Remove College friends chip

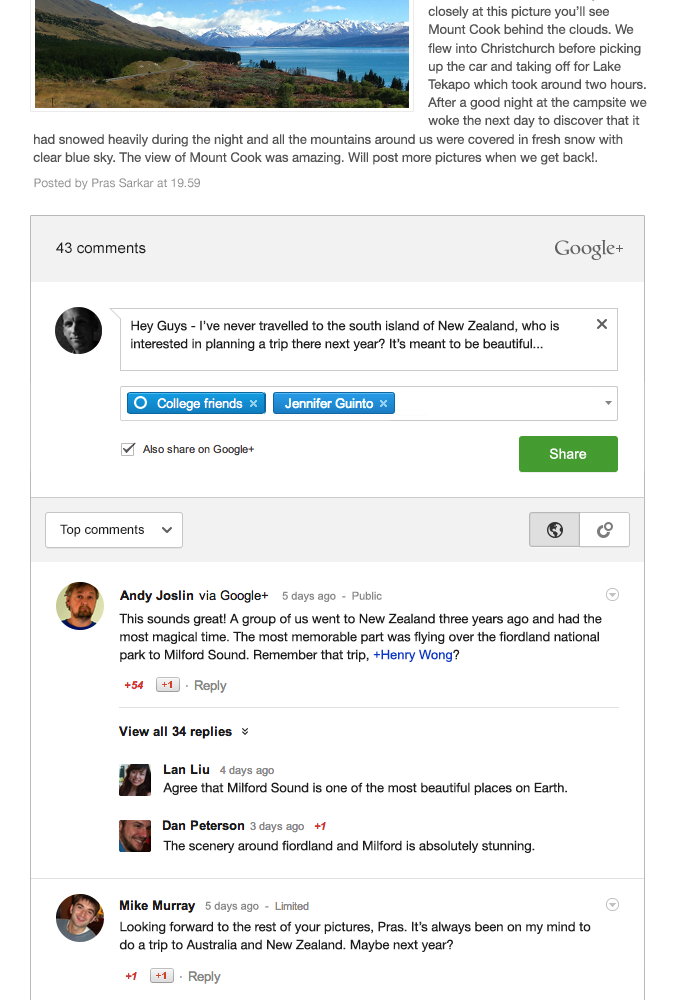click(253, 404)
